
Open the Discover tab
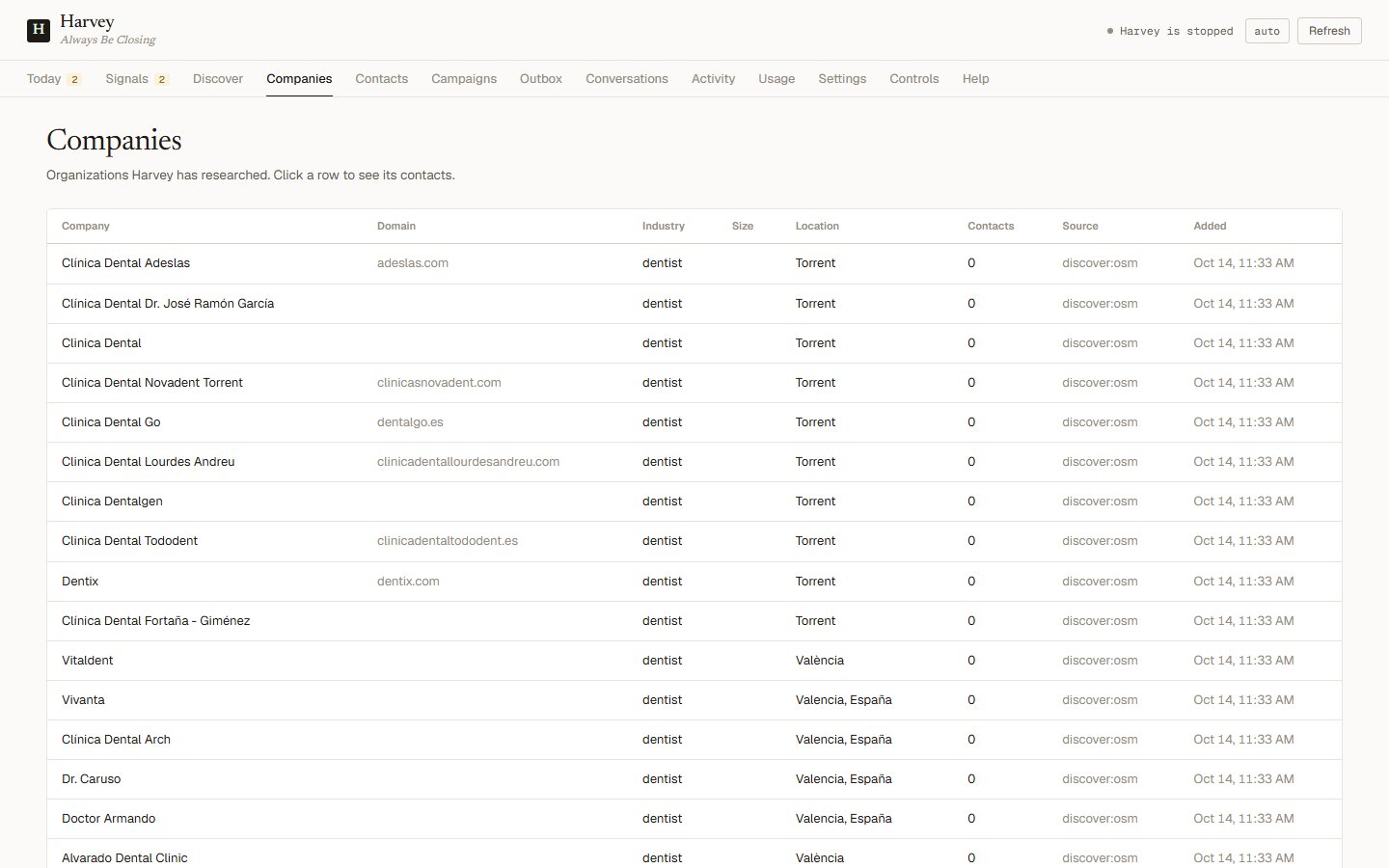(218, 79)
